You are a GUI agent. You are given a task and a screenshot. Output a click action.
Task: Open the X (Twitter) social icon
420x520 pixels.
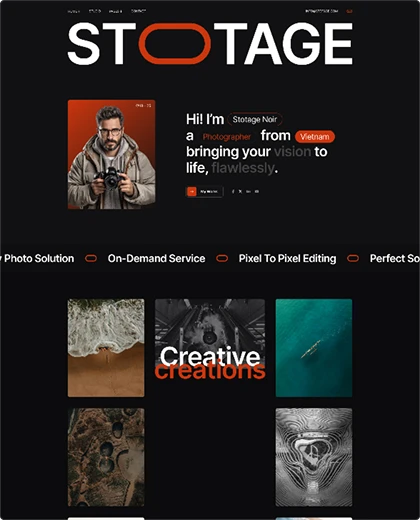[240, 191]
